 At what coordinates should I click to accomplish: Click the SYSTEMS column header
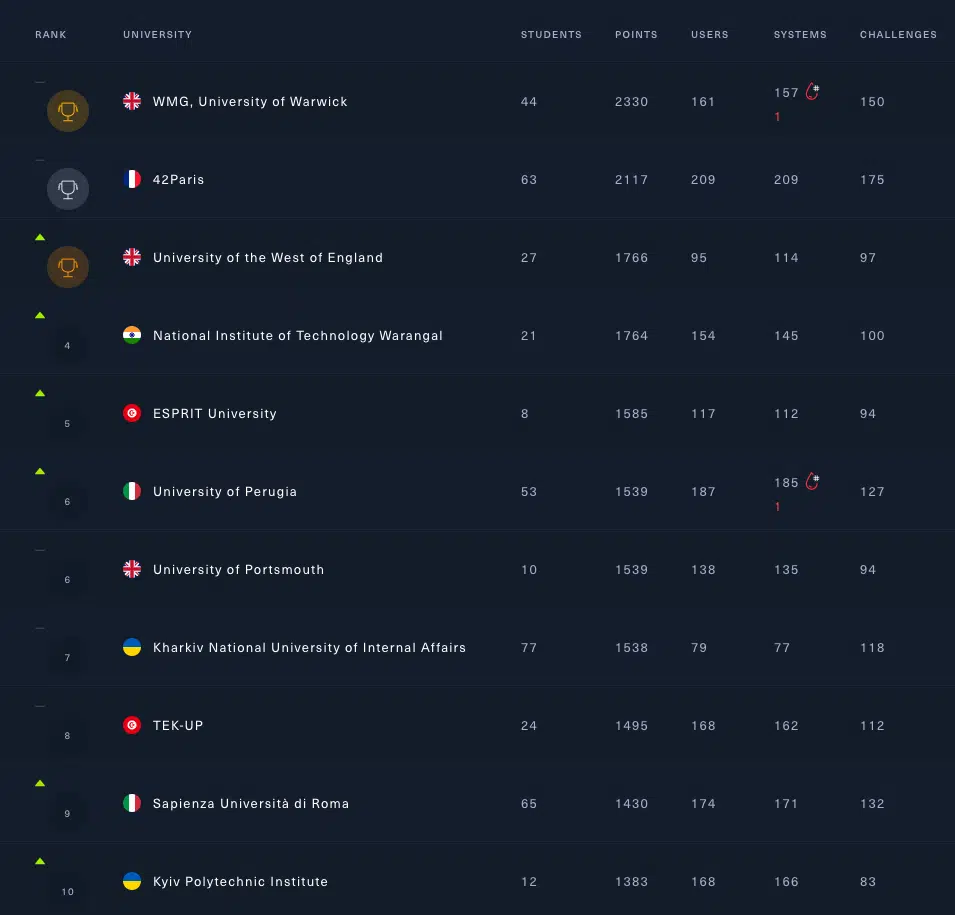[800, 35]
